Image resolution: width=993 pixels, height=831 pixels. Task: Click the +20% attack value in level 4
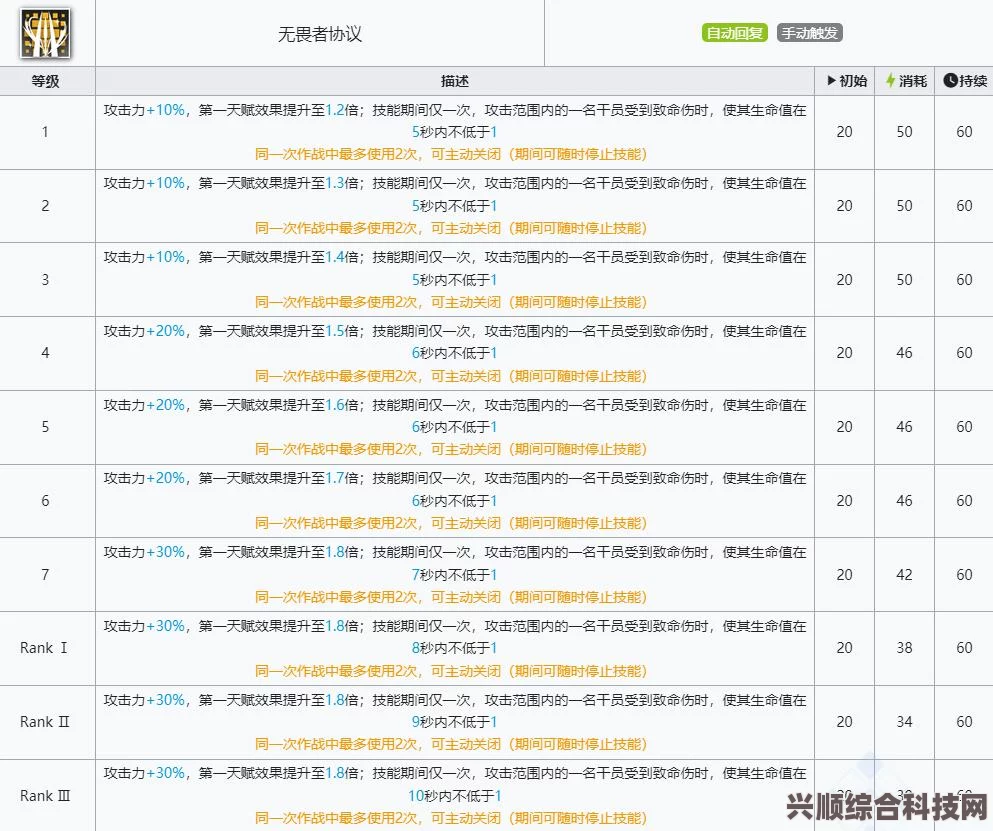165,331
